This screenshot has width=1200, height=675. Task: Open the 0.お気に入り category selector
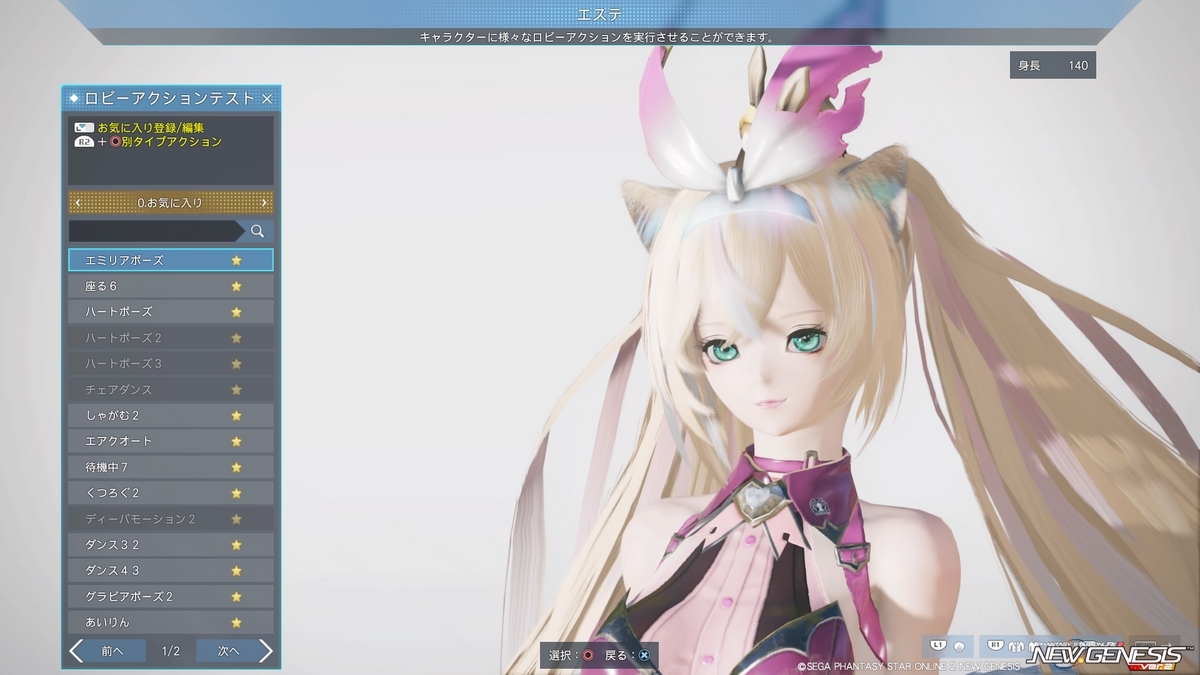click(x=171, y=203)
